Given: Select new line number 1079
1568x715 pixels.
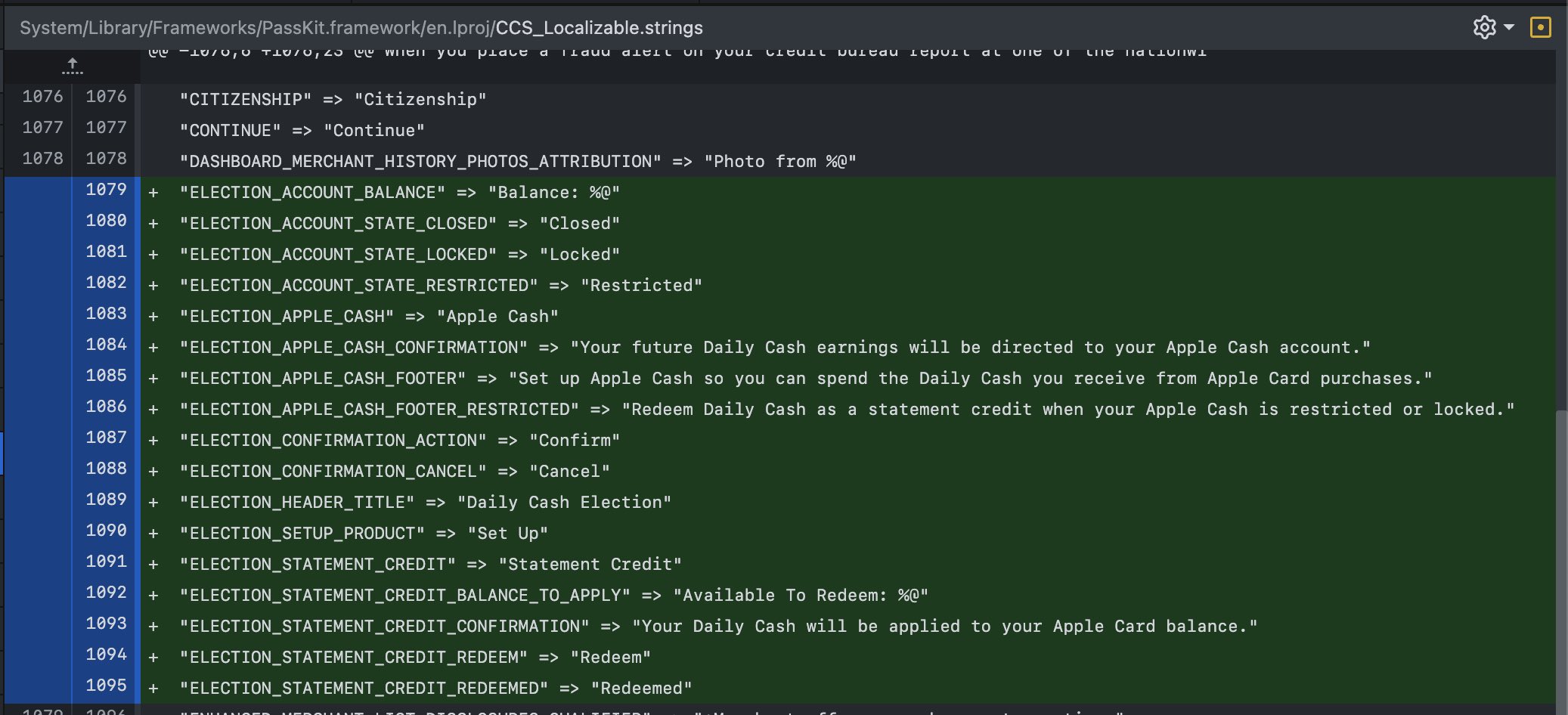Looking at the screenshot, I should point(106,189).
